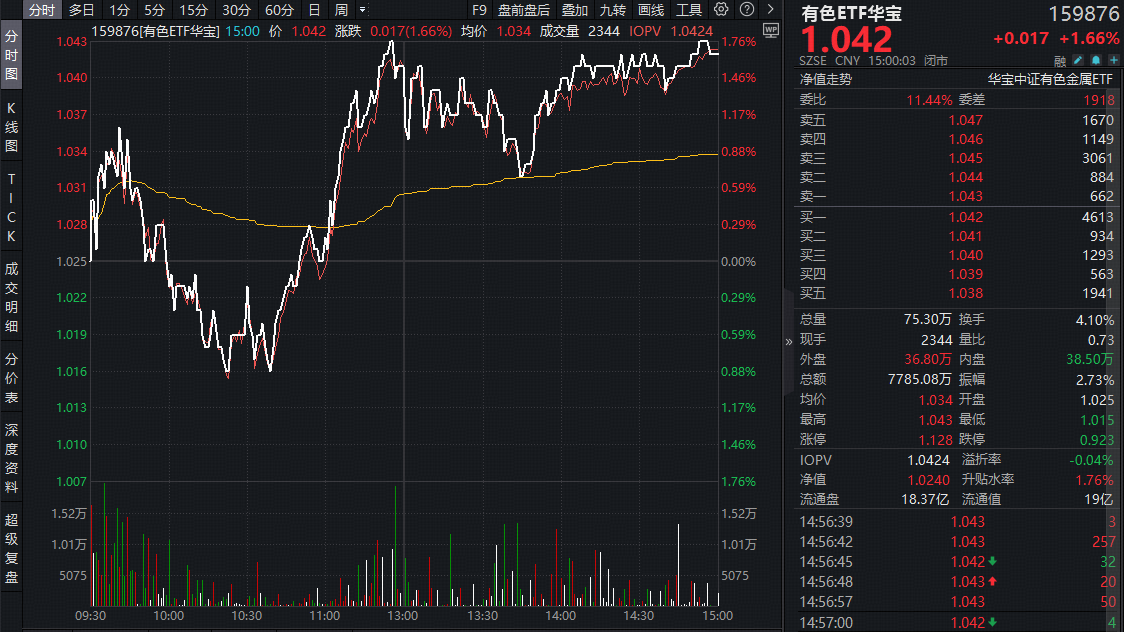The width and height of the screenshot is (1124, 632).
Task: Click the plus add-to-watchlist icon
Action: pyautogui.click(x=1113, y=60)
